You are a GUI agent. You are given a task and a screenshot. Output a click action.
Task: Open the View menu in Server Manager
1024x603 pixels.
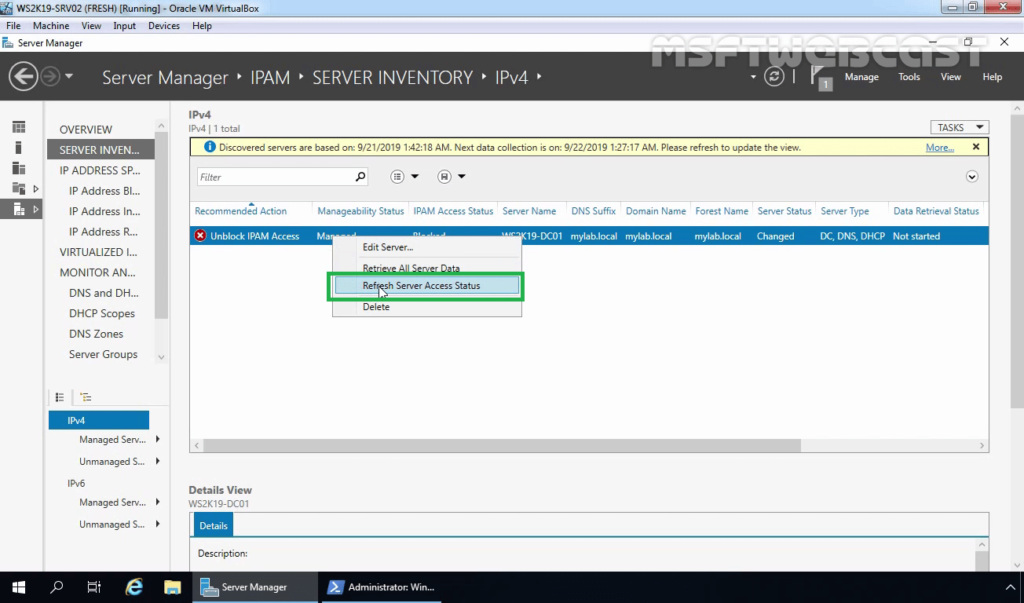(950, 76)
